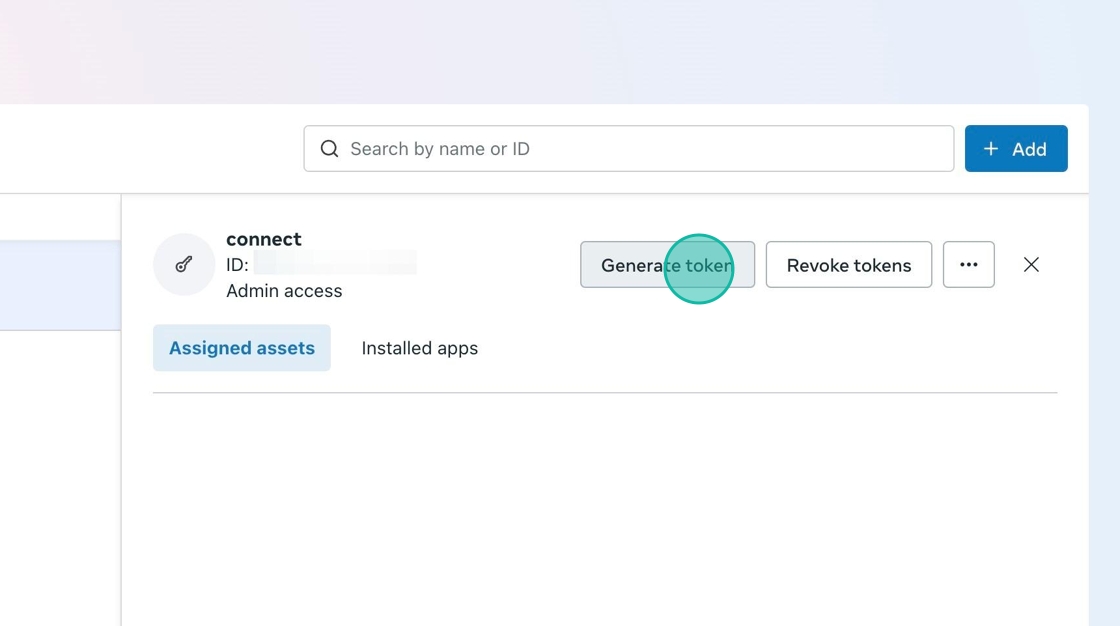Image resolution: width=1120 pixels, height=626 pixels.
Task: Focus the Search by name or ID field
Action: [x=640, y=149]
